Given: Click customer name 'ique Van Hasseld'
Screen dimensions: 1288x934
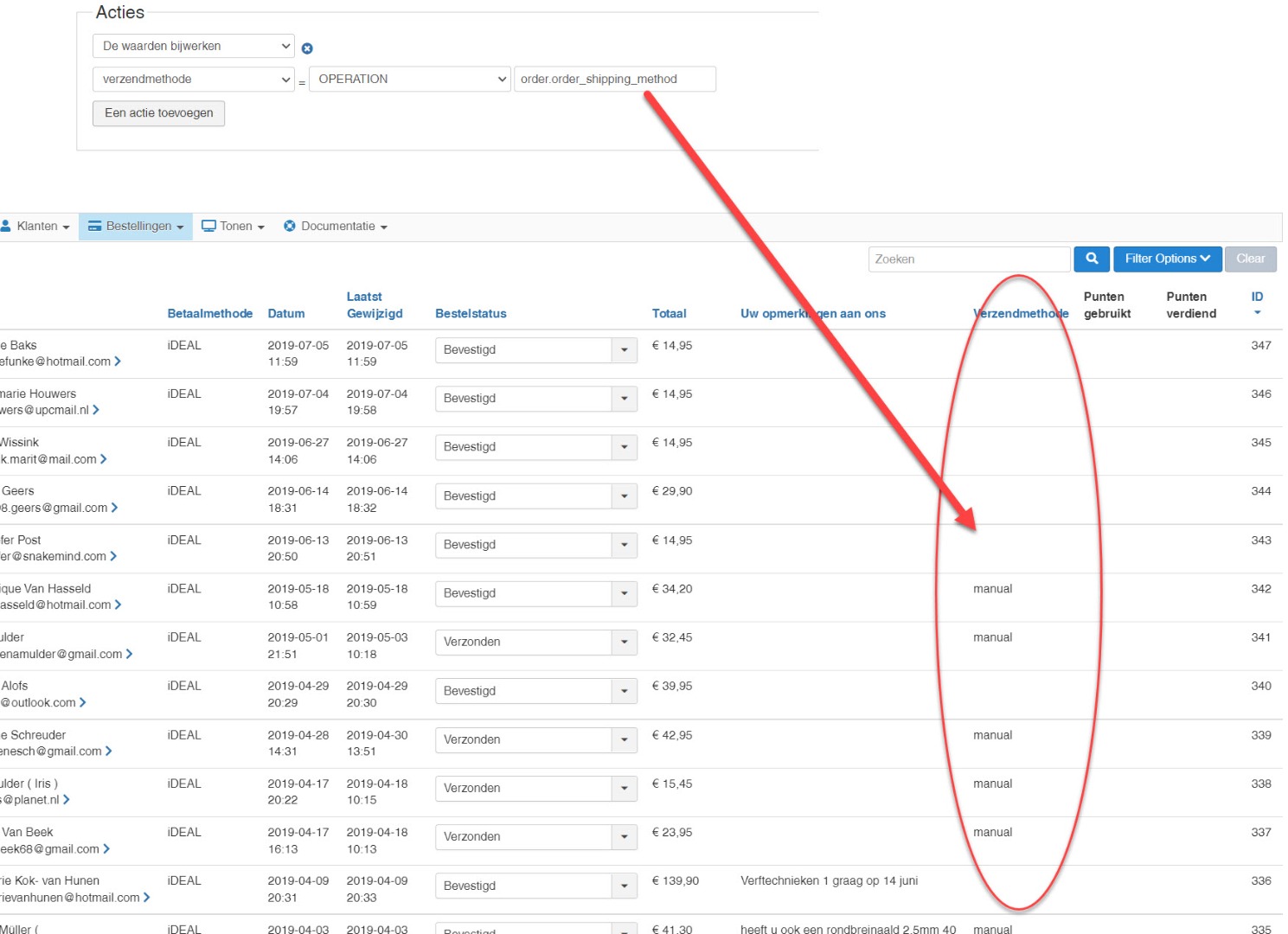Looking at the screenshot, I should [45, 589].
